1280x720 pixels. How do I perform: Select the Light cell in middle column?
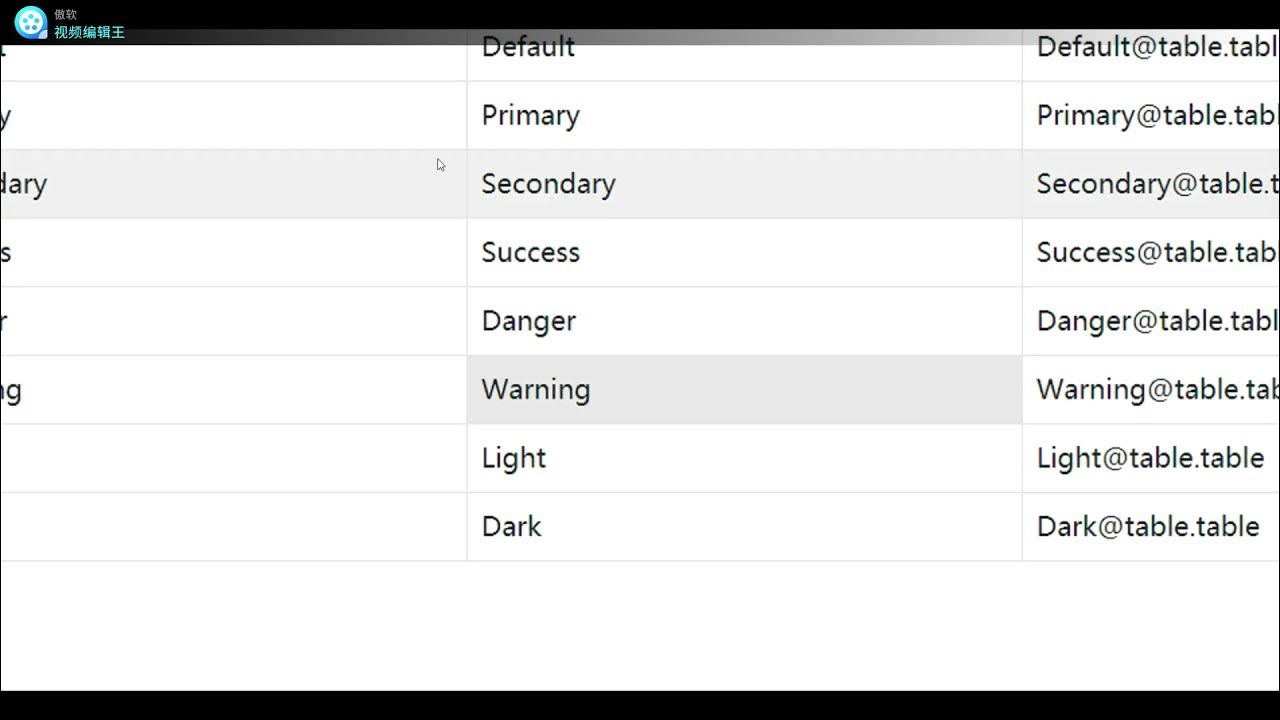pos(744,458)
